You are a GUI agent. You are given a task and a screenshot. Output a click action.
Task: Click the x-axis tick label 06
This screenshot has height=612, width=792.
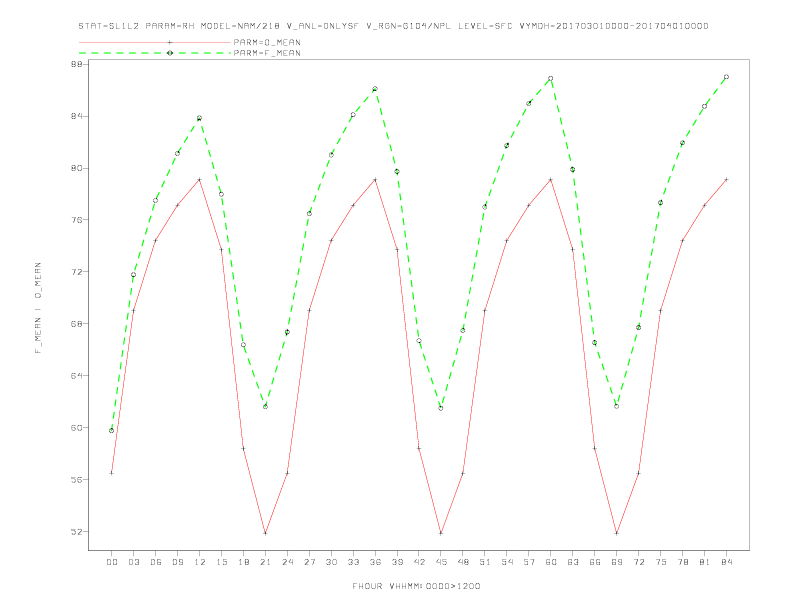point(156,562)
